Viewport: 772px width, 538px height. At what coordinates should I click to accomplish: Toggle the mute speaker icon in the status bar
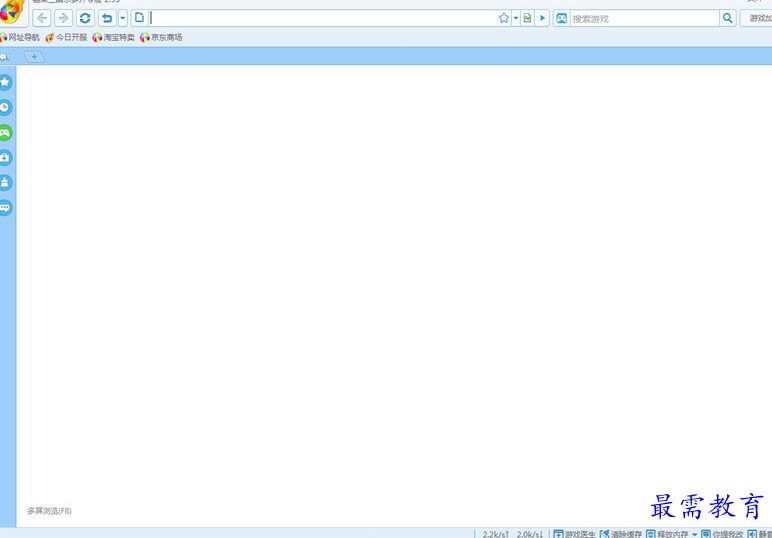752,534
